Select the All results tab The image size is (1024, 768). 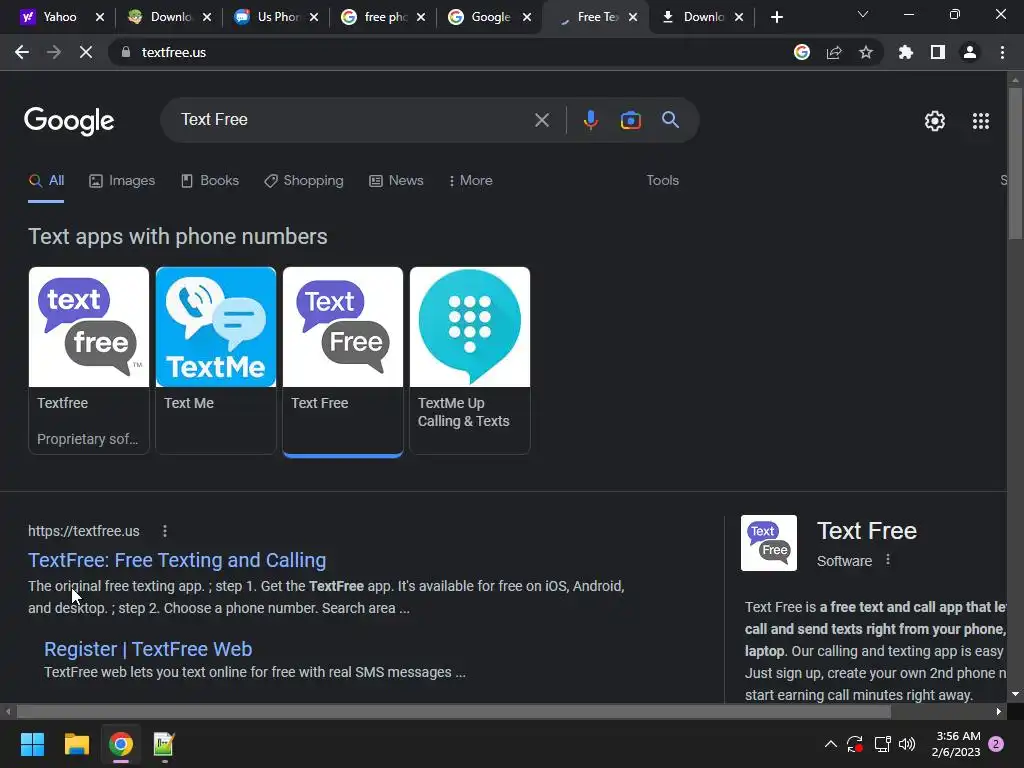pos(46,181)
